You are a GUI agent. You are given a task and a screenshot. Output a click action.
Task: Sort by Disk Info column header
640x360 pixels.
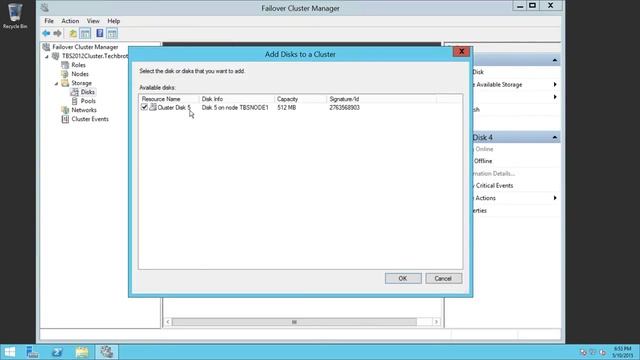(237, 99)
